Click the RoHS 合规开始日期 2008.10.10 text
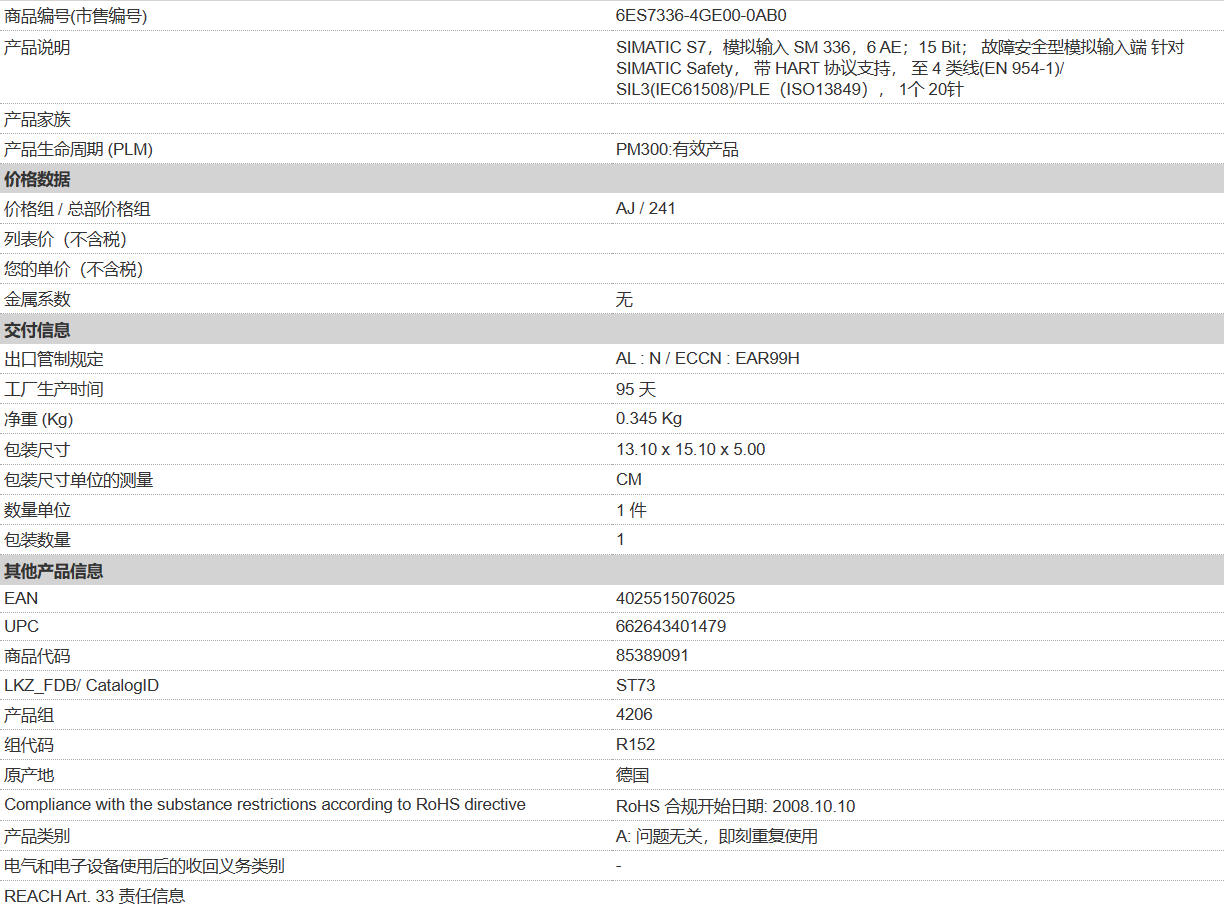Screen dimensions: 1227x912 [x=735, y=806]
